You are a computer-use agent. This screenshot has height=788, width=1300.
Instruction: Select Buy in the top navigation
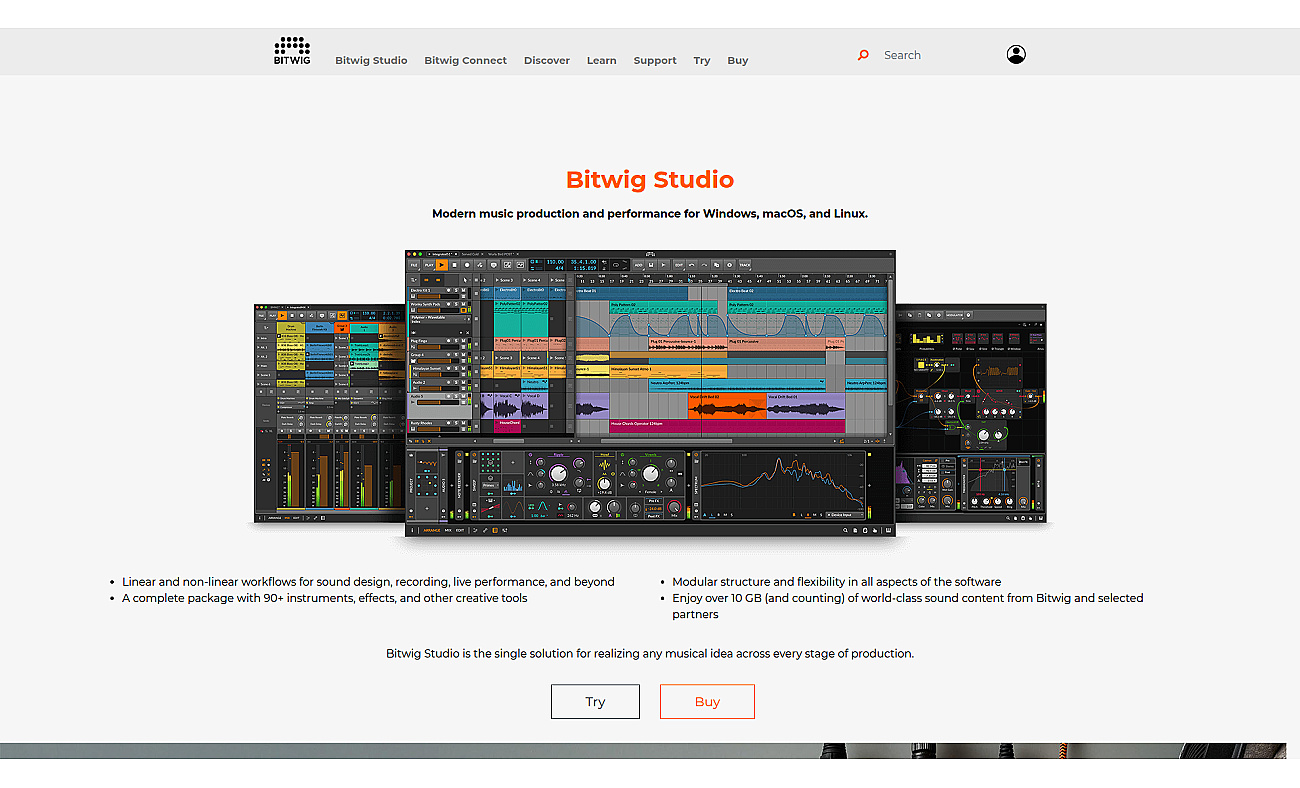click(738, 60)
